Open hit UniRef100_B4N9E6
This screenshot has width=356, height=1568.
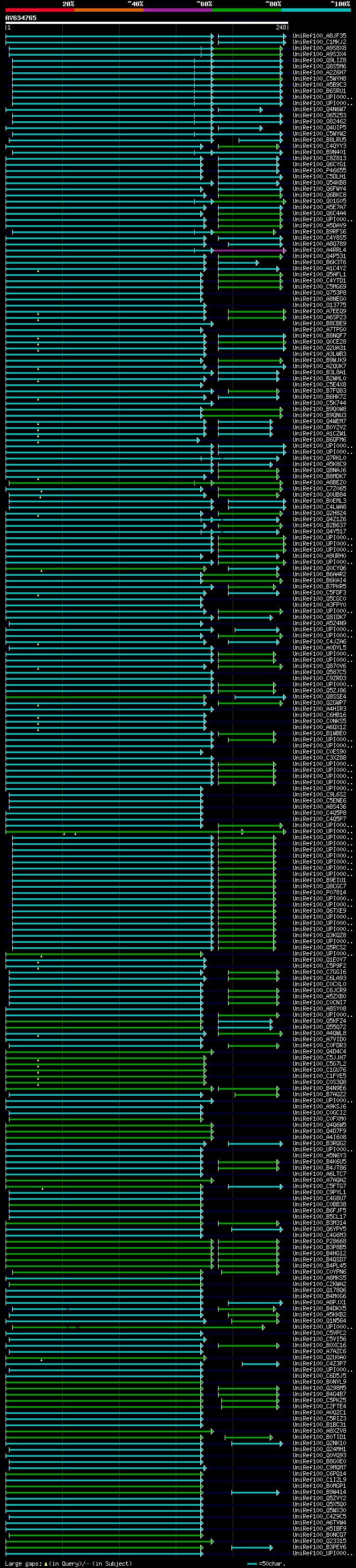point(319,1089)
